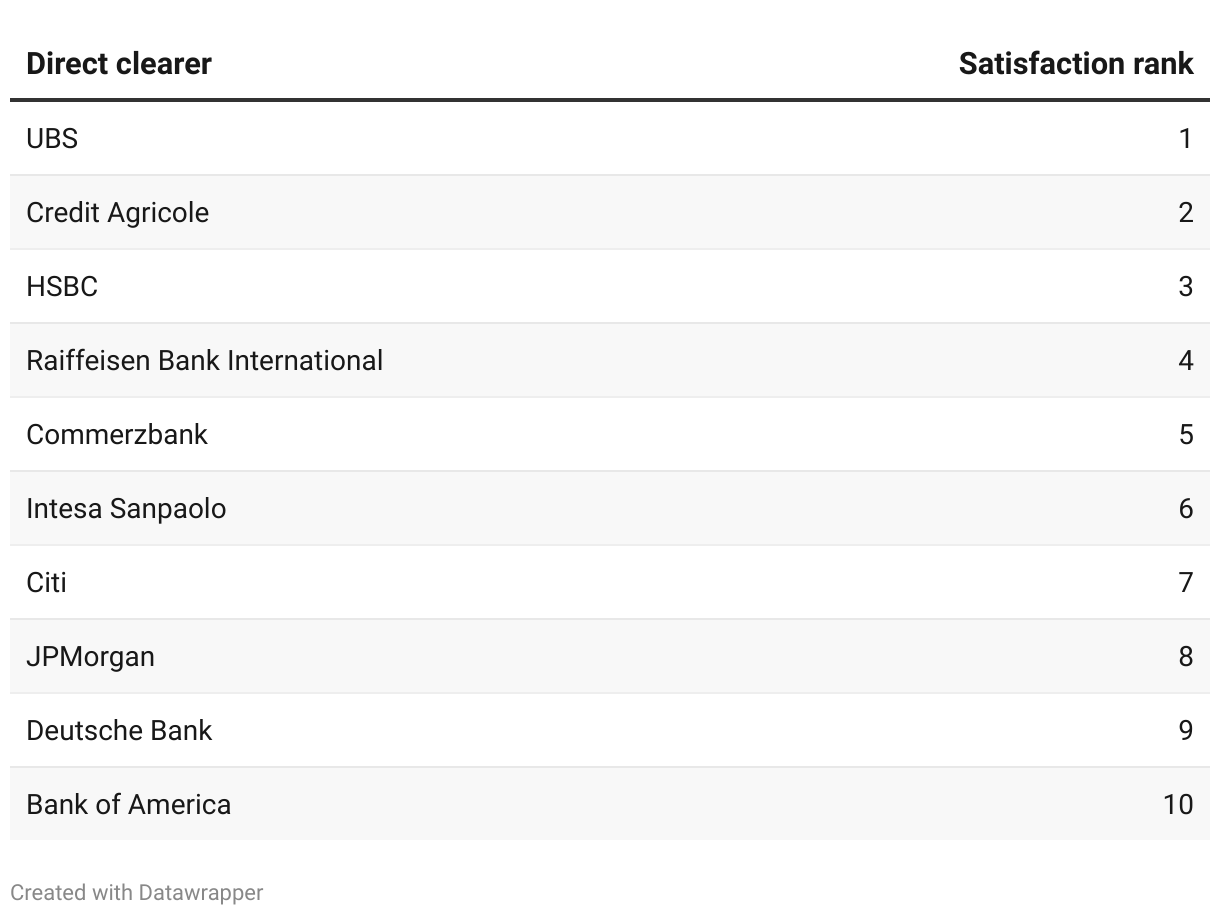Click the Credit Agricole row name
Viewport: 1220px width, 916px height.
117,213
